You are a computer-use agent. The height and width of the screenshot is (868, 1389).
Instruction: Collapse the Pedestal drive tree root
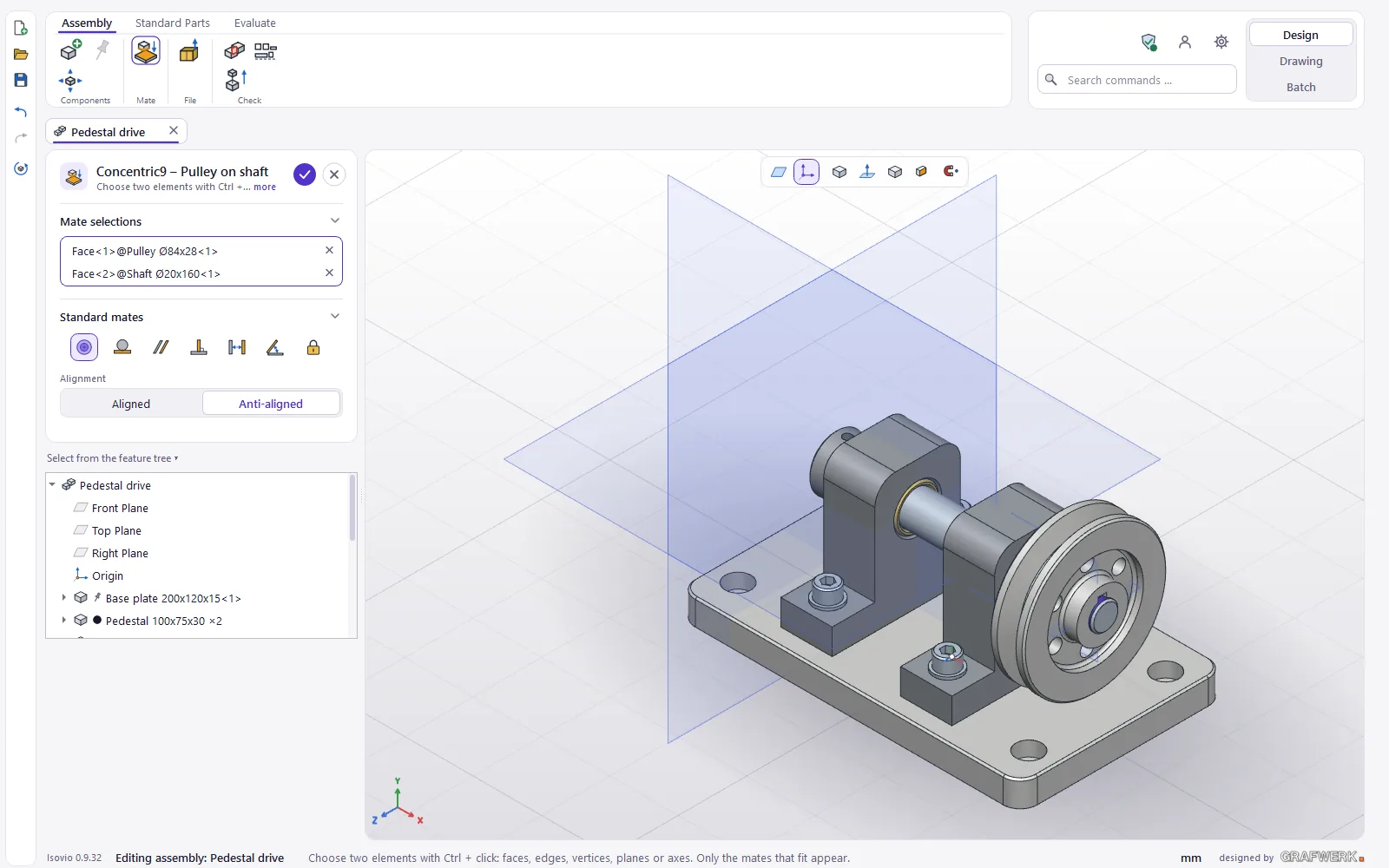point(52,485)
